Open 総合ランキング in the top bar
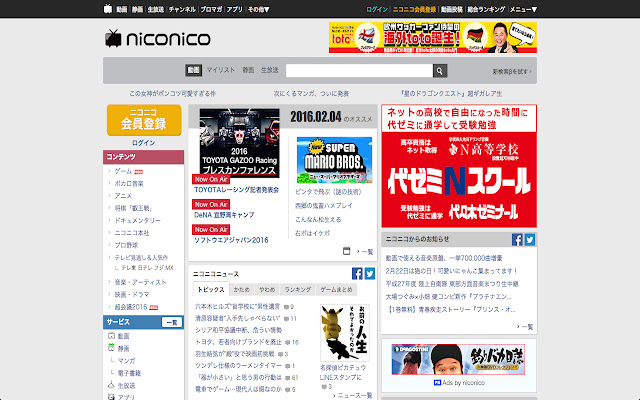The height and width of the screenshot is (400, 640). (487, 9)
